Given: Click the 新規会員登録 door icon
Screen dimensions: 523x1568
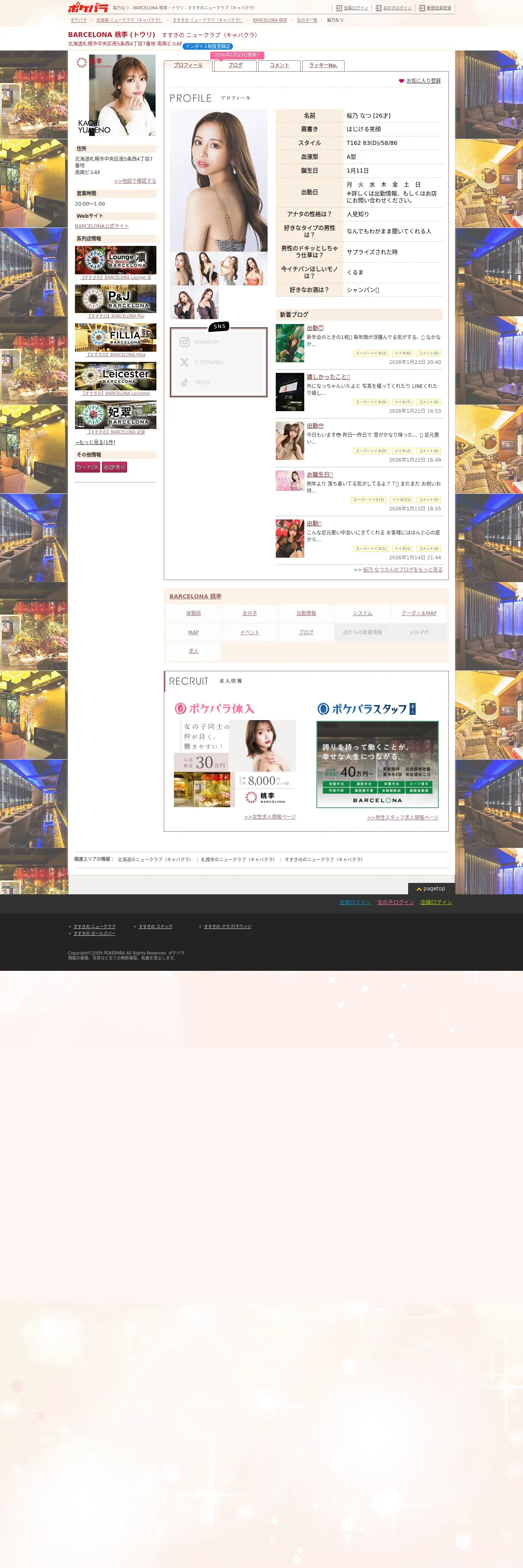Looking at the screenshot, I should [x=422, y=8].
